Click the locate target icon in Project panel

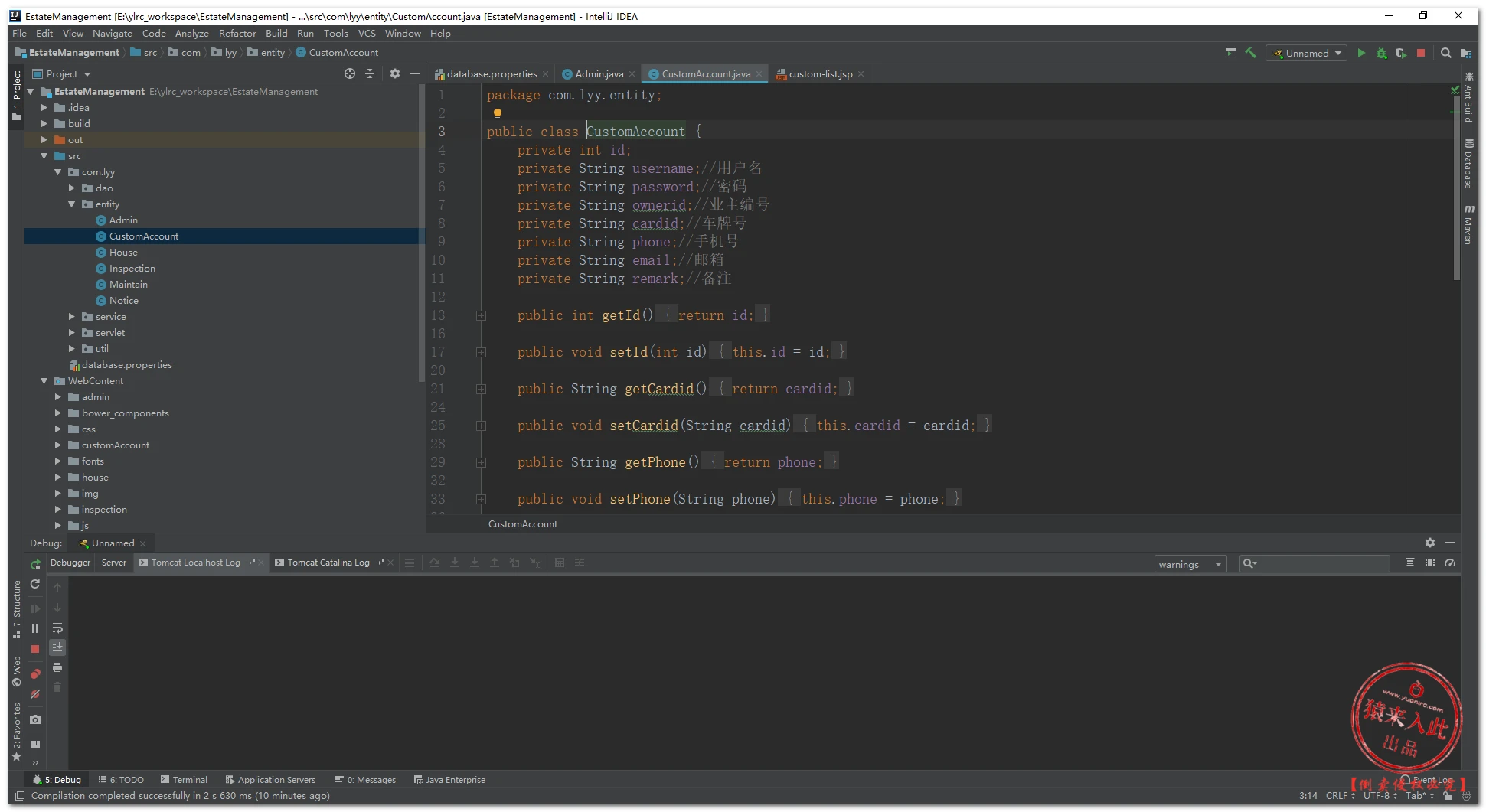[350, 73]
